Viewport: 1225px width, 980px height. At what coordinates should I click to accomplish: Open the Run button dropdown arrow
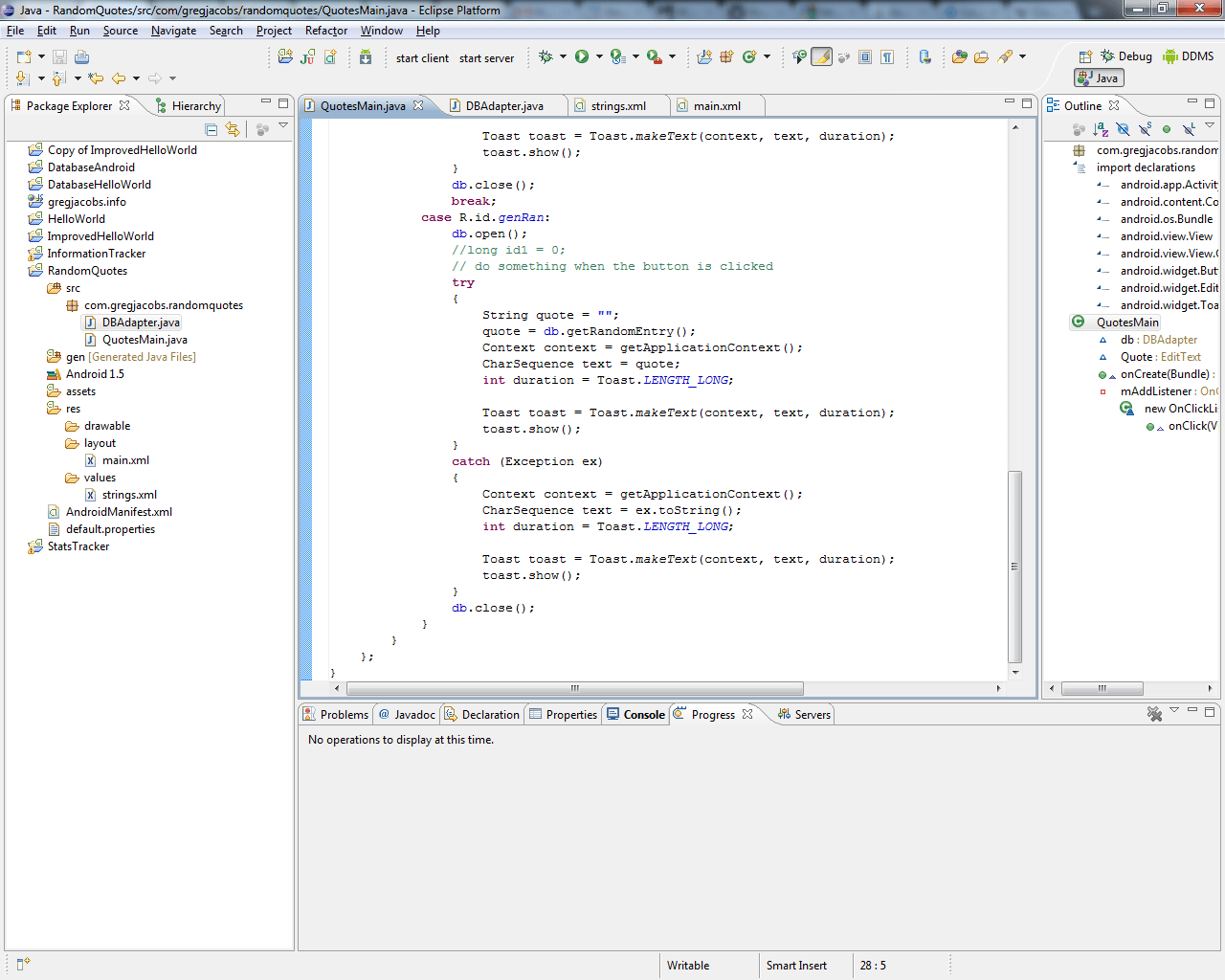tap(599, 56)
